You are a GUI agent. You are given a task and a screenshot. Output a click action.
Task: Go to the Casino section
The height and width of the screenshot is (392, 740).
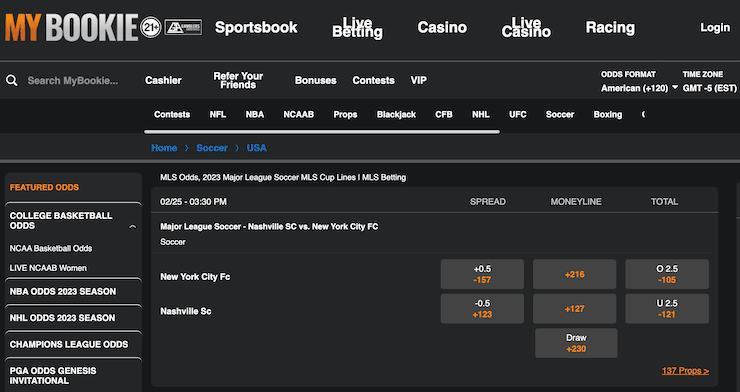[442, 27]
